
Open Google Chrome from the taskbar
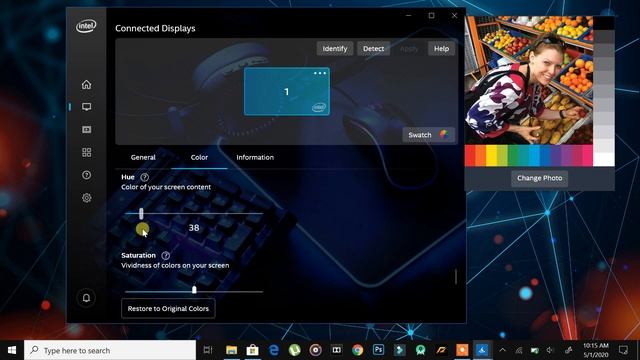pyautogui.click(x=358, y=350)
